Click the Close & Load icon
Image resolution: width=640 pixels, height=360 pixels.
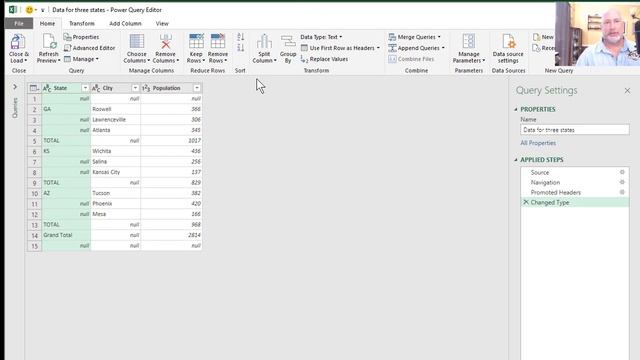[x=18, y=42]
